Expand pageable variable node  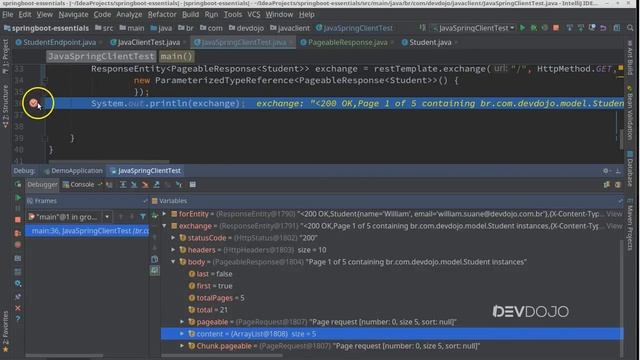click(x=182, y=322)
